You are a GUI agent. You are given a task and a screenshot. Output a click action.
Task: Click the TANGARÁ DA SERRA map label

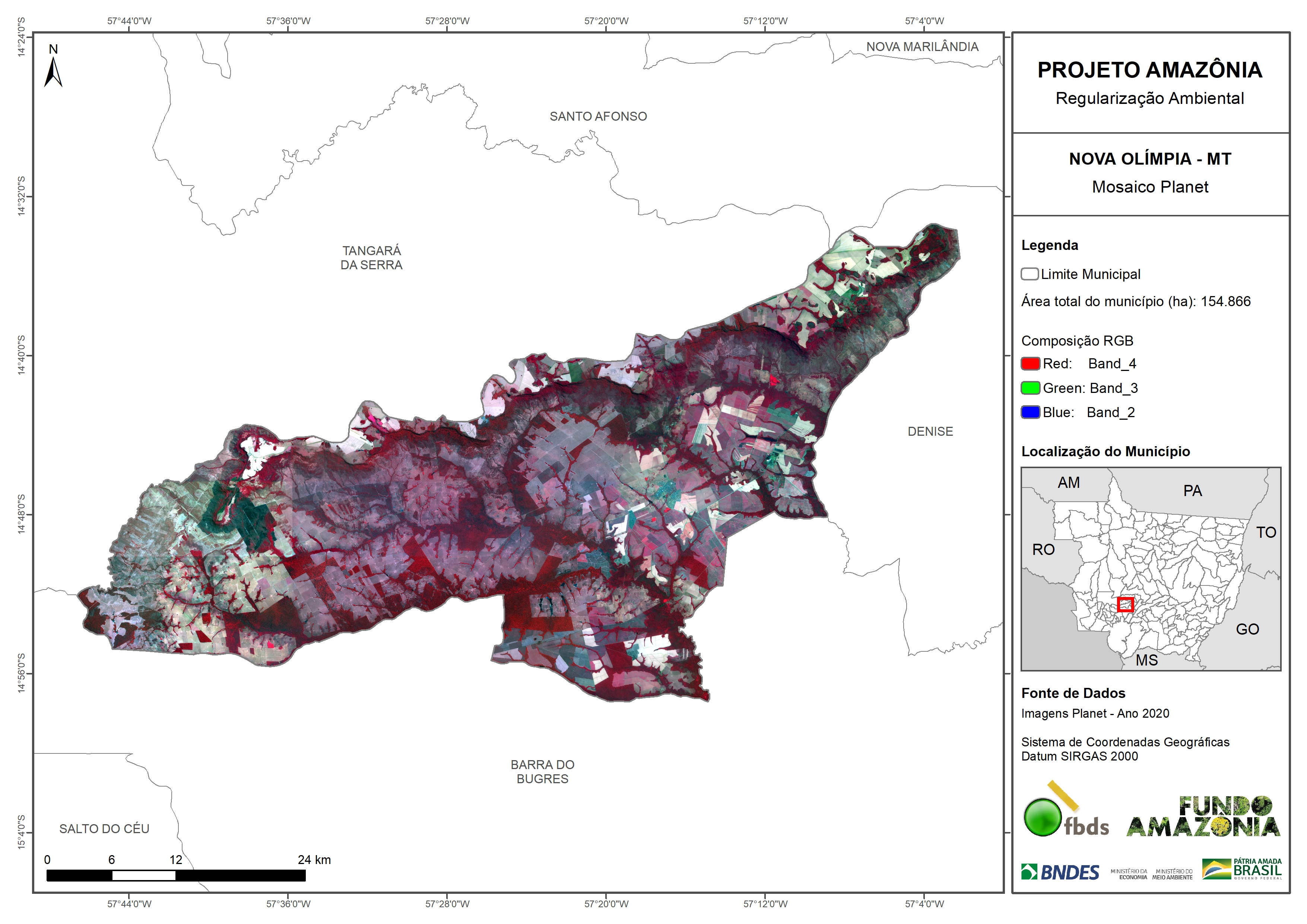(371, 257)
